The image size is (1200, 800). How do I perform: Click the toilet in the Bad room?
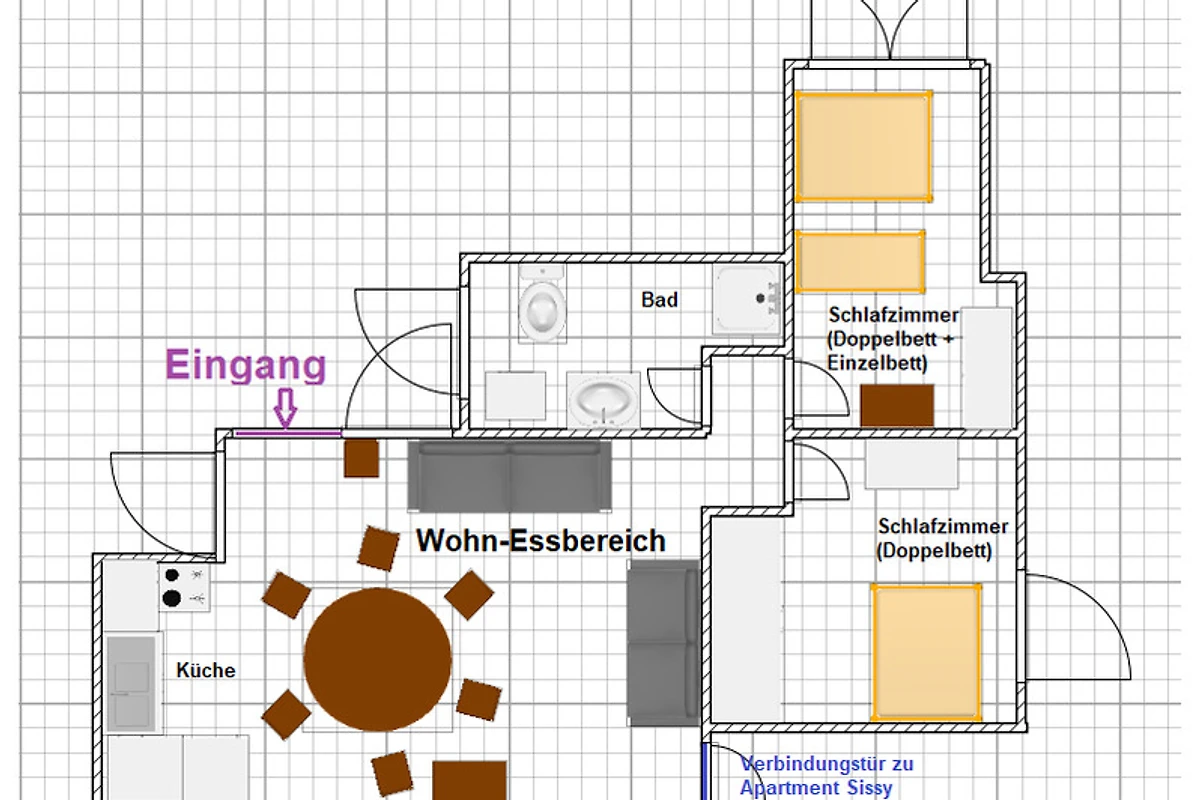(543, 305)
